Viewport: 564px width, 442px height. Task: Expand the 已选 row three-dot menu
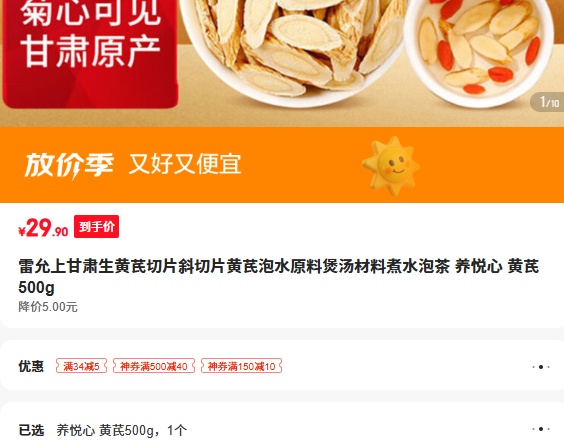(x=541, y=429)
